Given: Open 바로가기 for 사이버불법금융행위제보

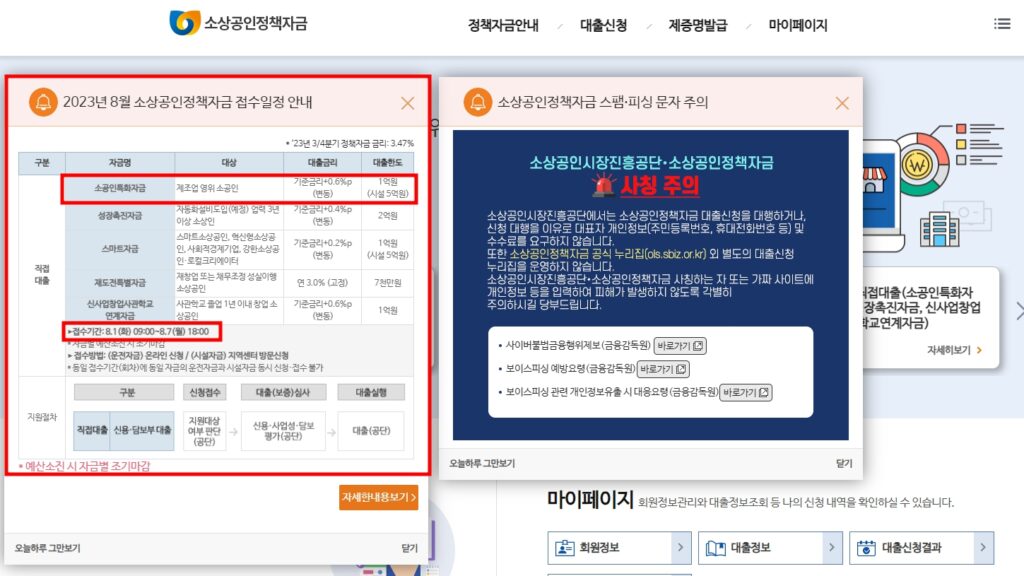Looking at the screenshot, I should tap(680, 346).
